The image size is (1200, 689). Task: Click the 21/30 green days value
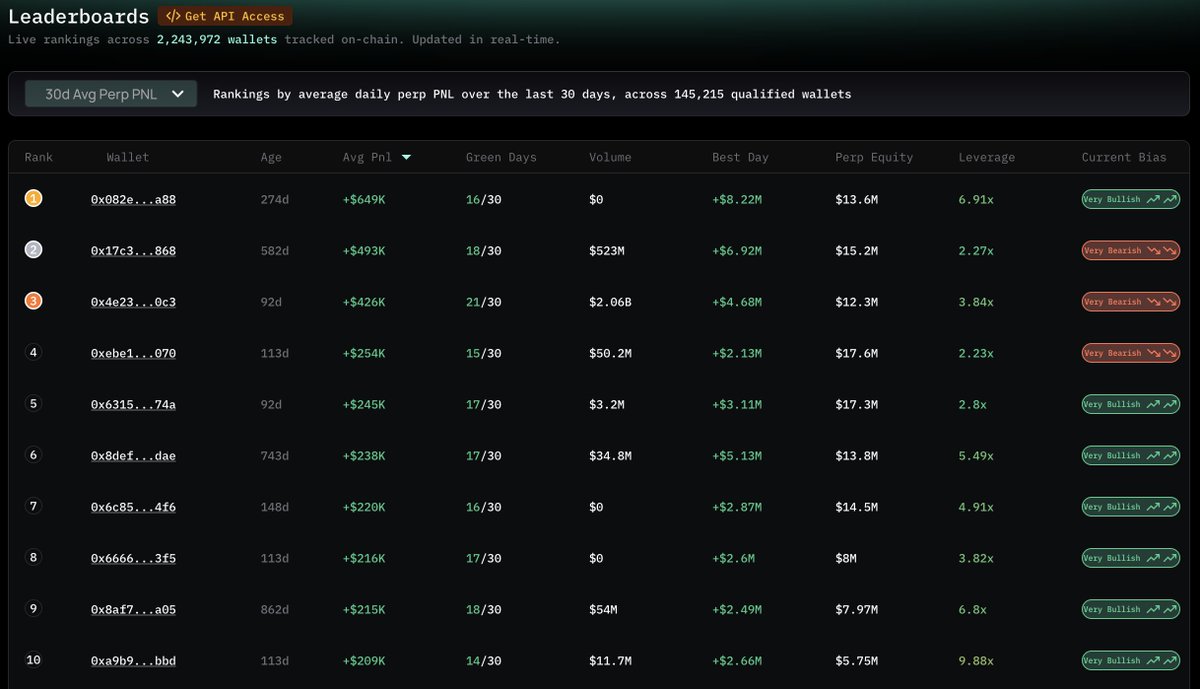click(484, 302)
